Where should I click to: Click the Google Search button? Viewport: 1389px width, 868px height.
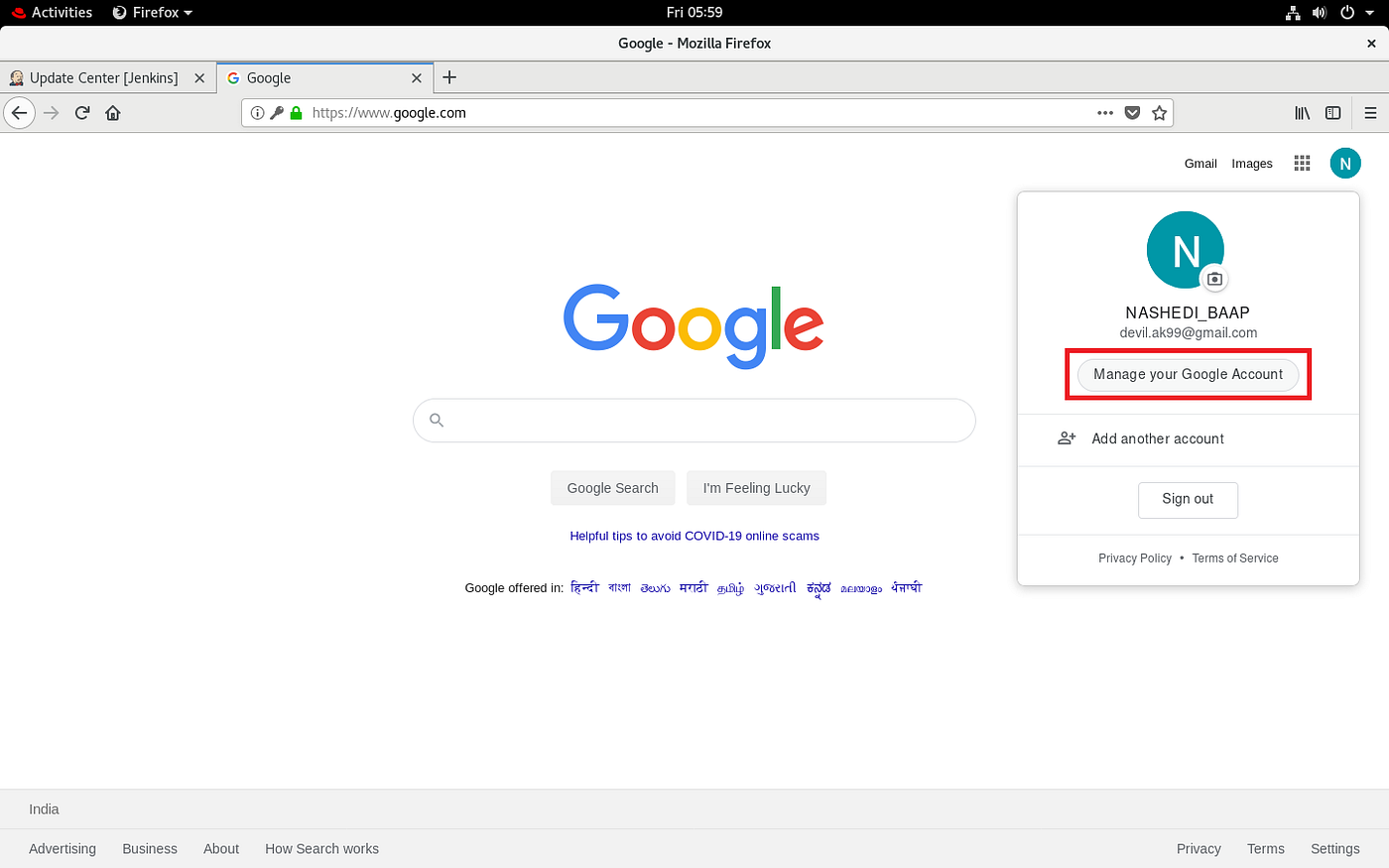[x=613, y=488]
